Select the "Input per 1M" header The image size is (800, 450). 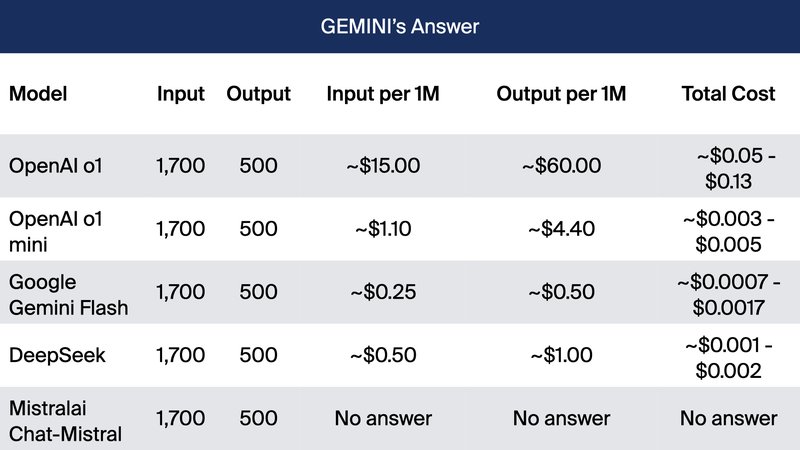383,94
